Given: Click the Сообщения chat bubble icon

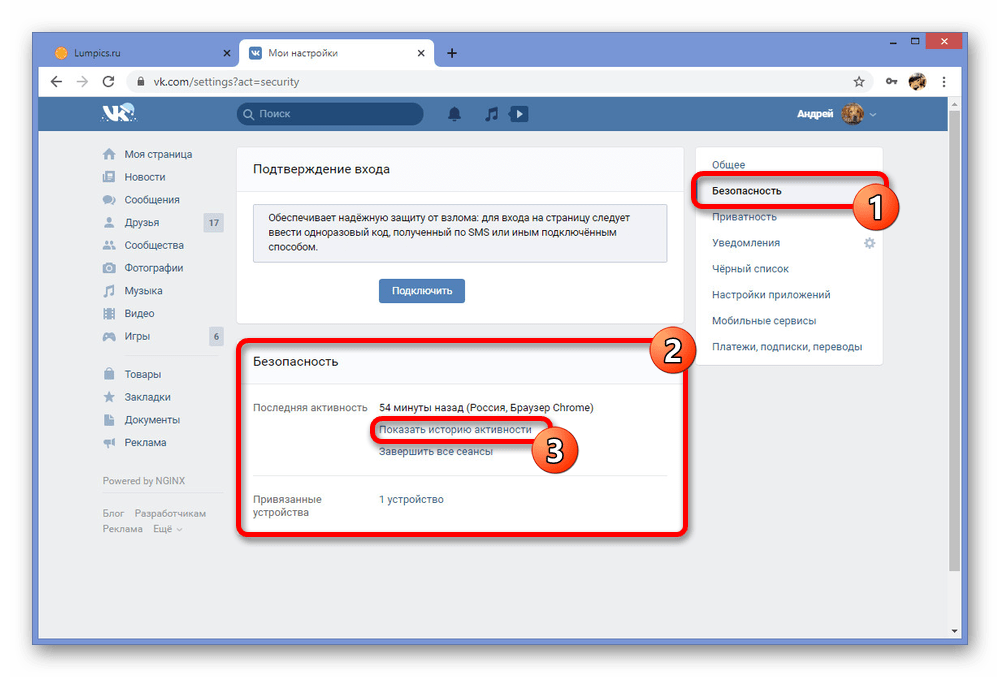Looking at the screenshot, I should pyautogui.click(x=109, y=200).
